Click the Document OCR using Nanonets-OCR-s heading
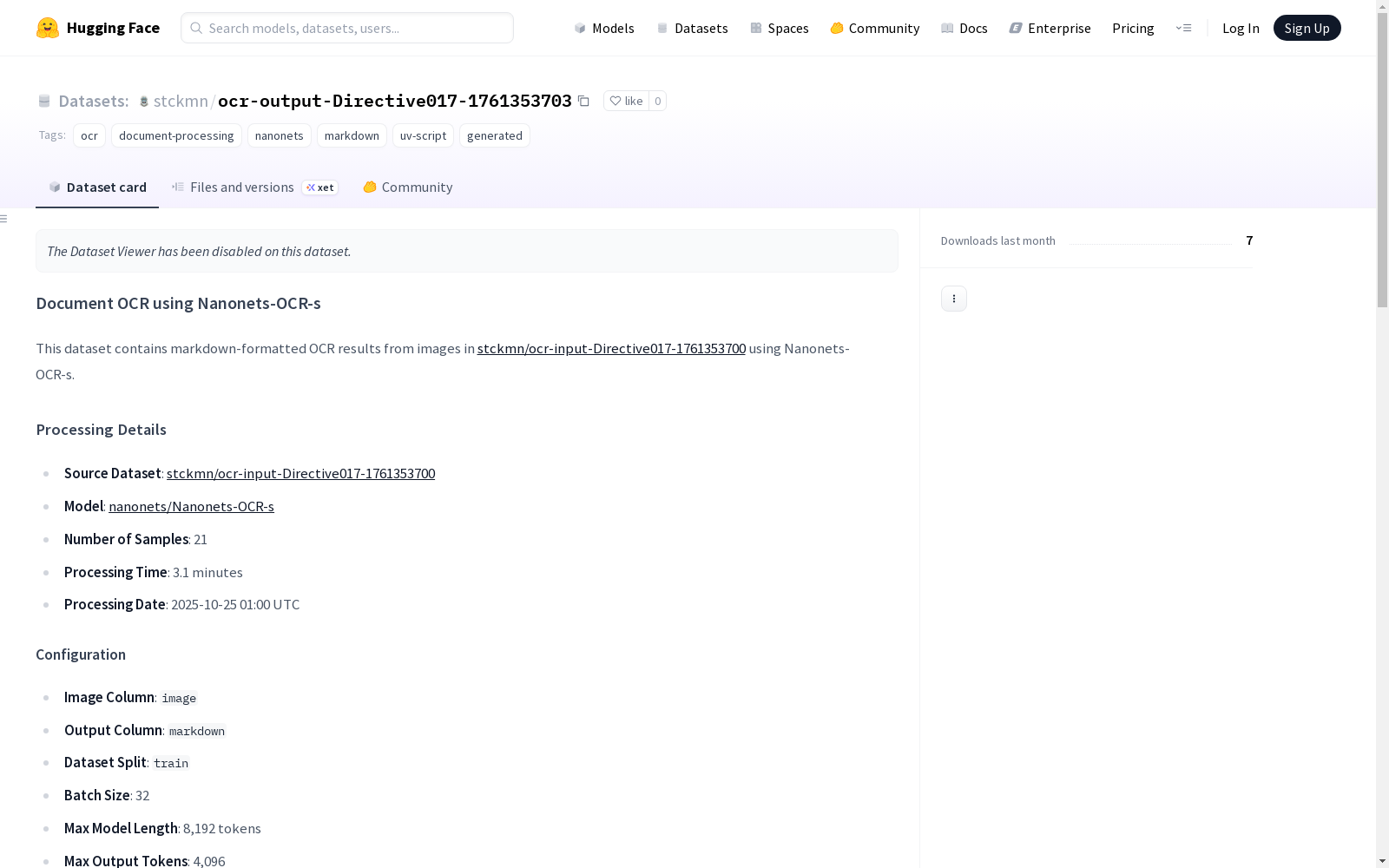 (178, 303)
